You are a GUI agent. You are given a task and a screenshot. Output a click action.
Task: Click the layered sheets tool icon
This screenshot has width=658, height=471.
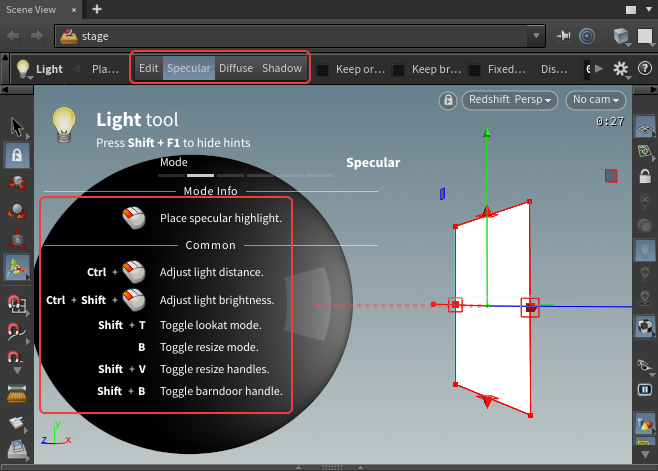[x=17, y=422]
